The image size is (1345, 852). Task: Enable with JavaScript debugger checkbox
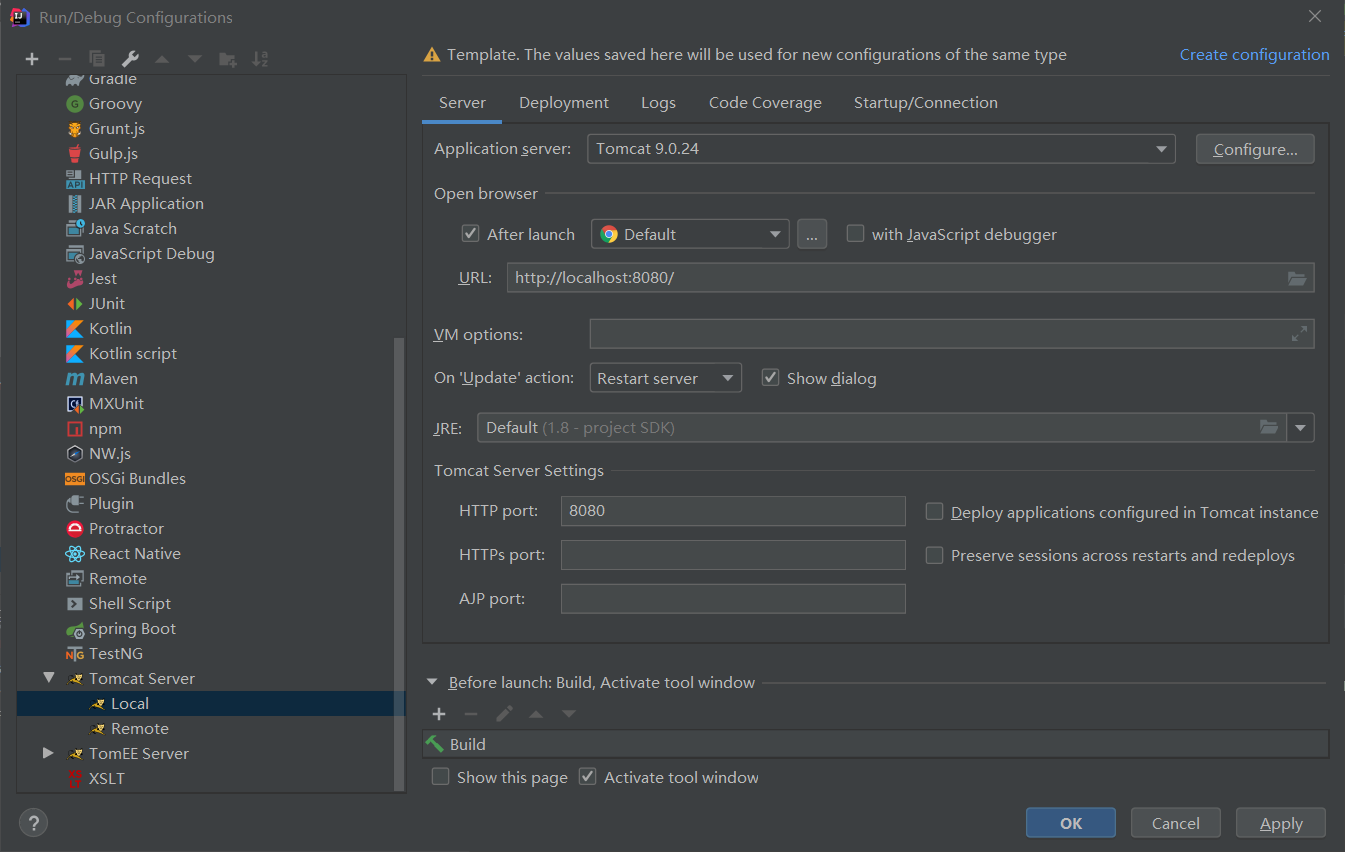[x=855, y=234]
